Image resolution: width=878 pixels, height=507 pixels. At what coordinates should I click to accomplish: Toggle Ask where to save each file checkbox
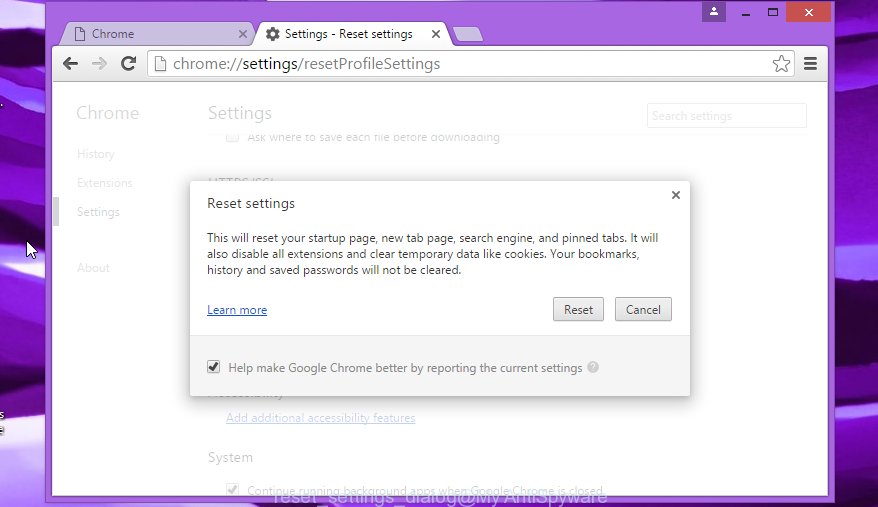tap(233, 138)
